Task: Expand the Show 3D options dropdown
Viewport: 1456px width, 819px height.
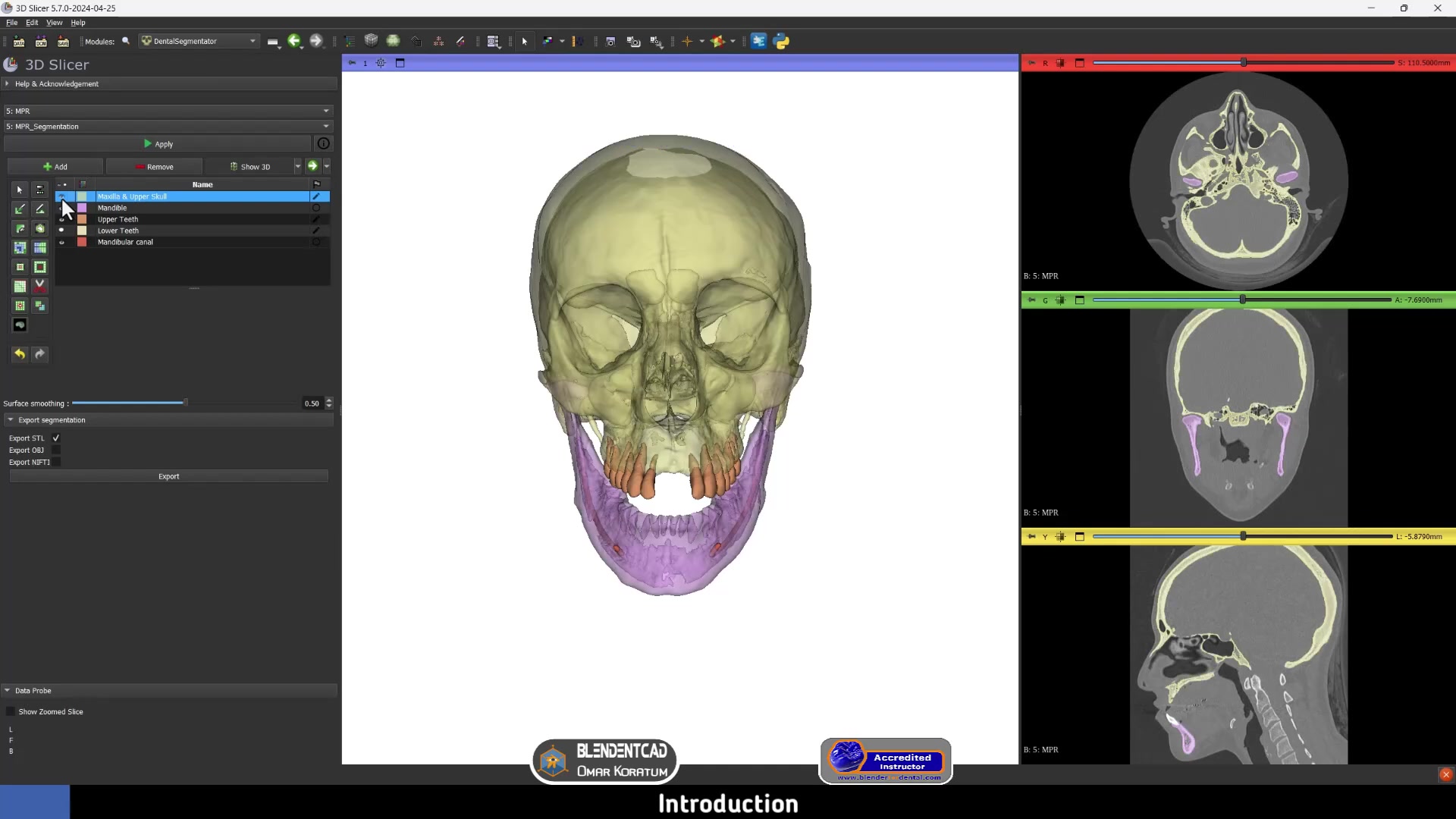Action: 299,166
